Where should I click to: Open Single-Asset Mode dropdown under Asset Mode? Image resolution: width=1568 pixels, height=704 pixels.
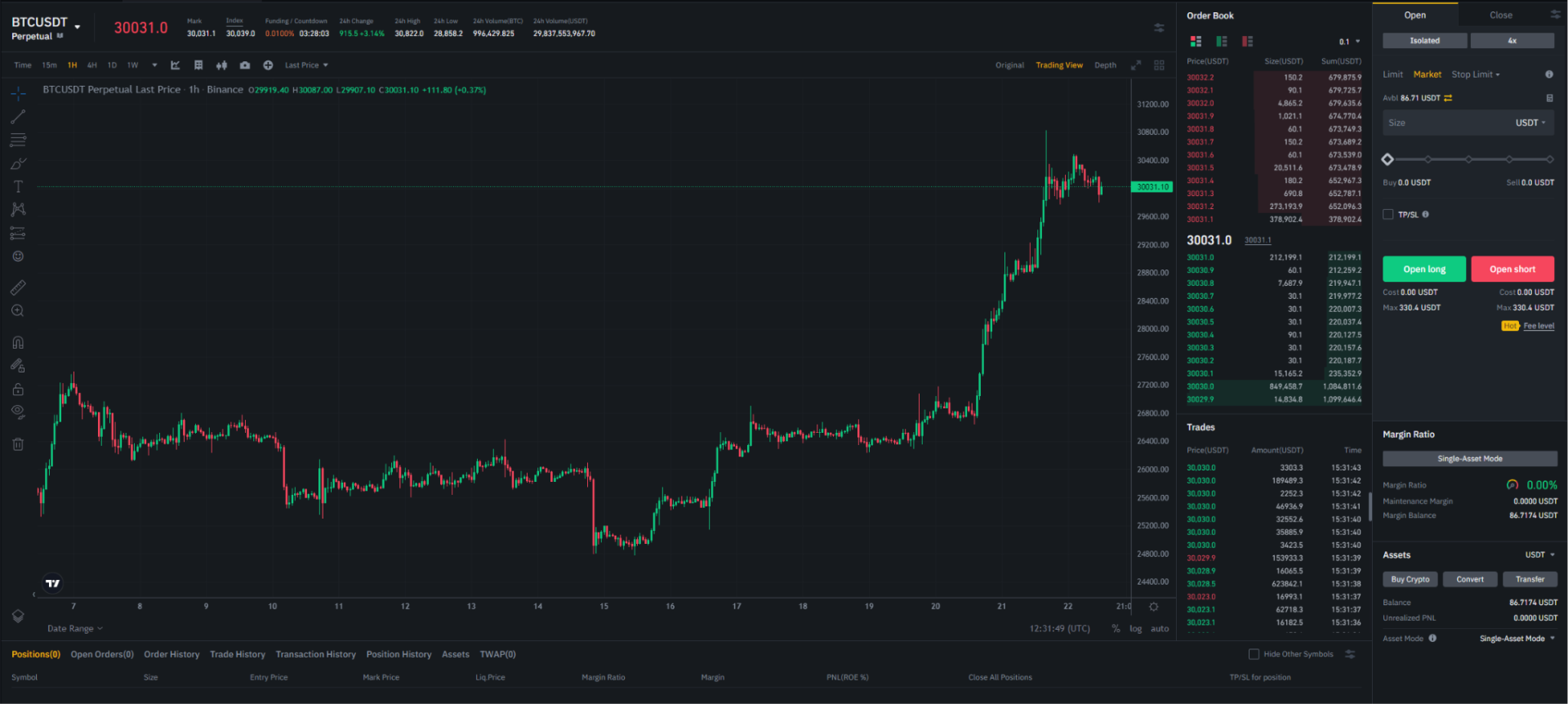[1517, 639]
